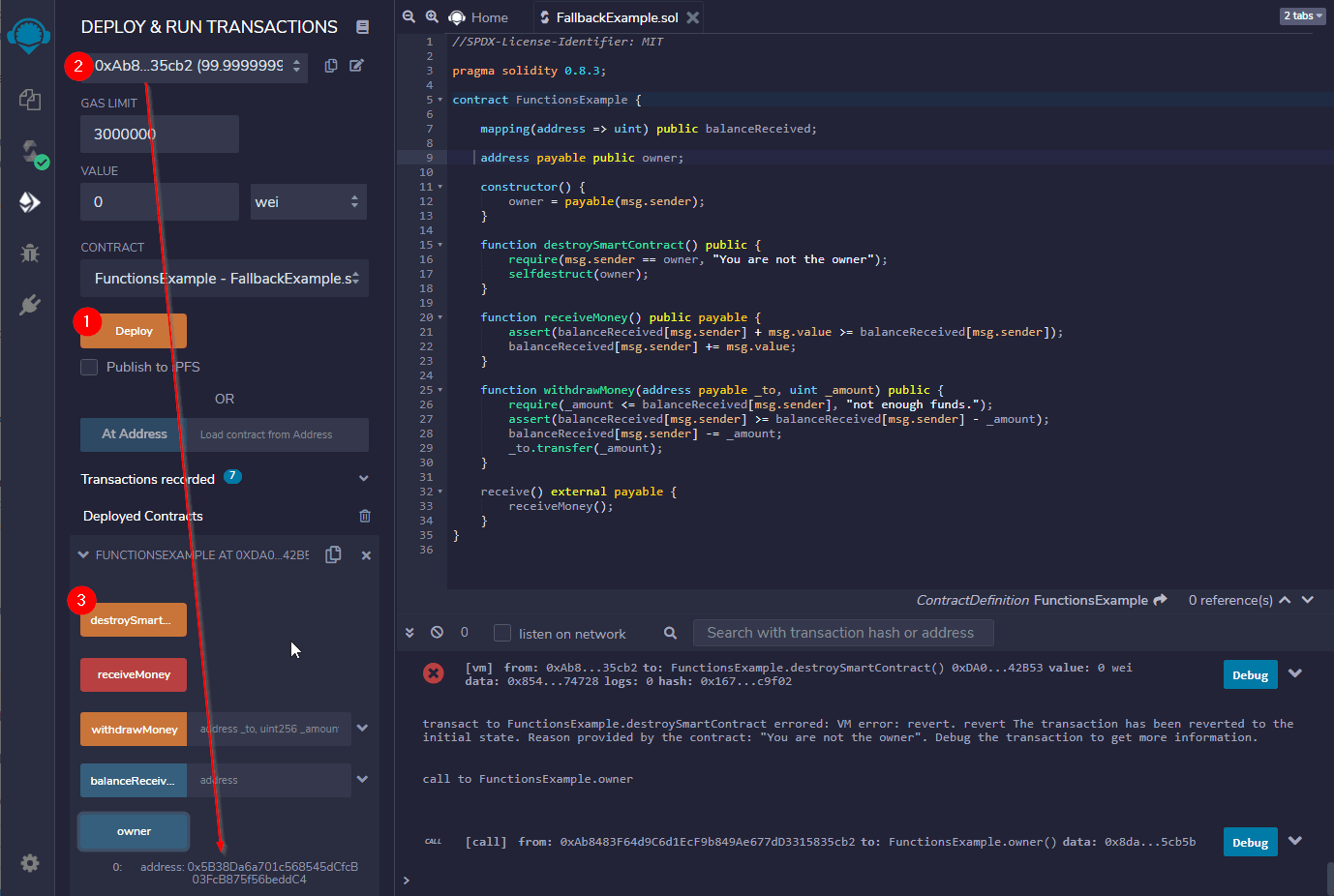Click the terminal search magnifier icon

point(670,633)
